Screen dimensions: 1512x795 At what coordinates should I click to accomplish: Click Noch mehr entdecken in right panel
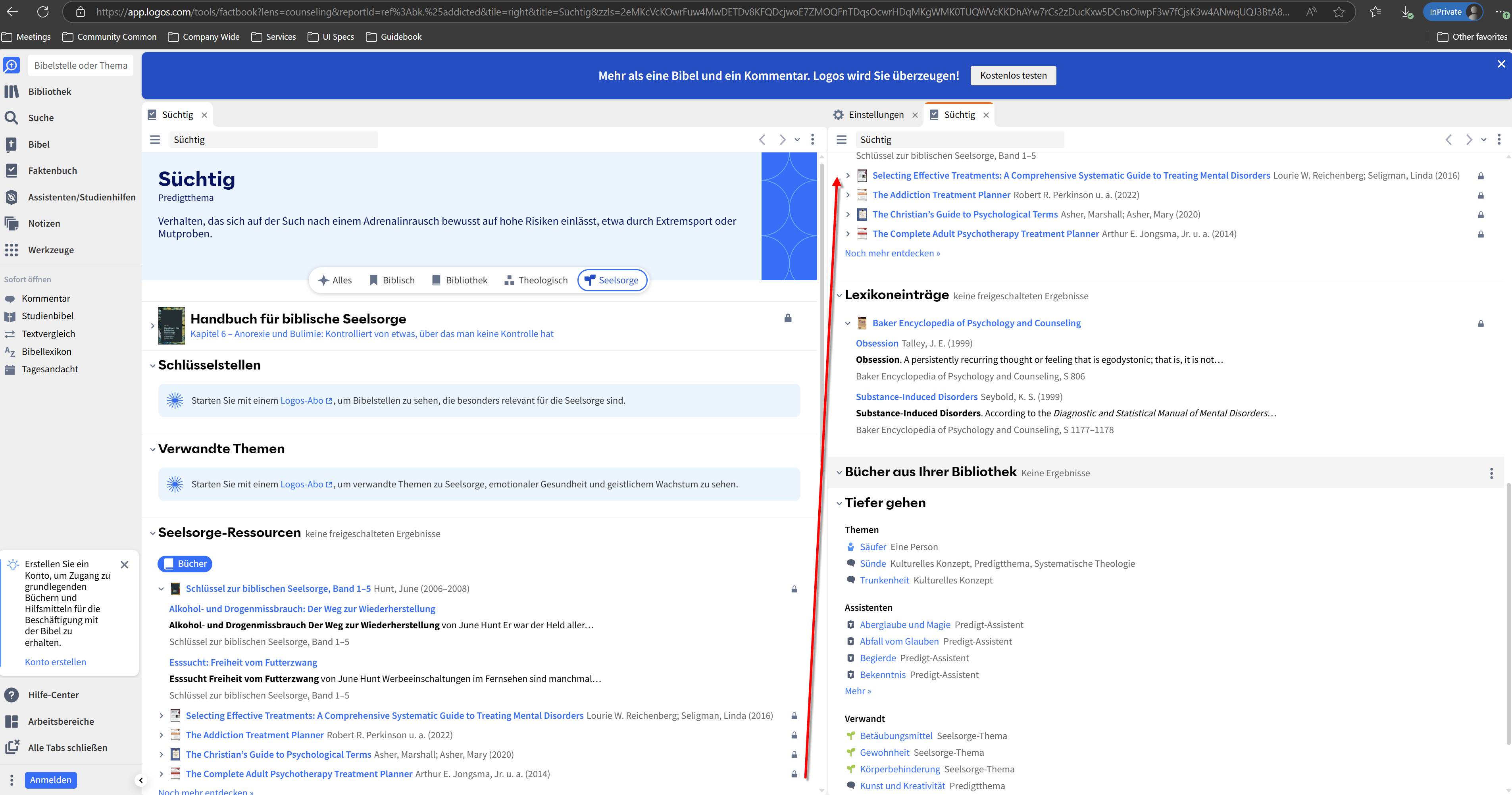[x=892, y=254]
